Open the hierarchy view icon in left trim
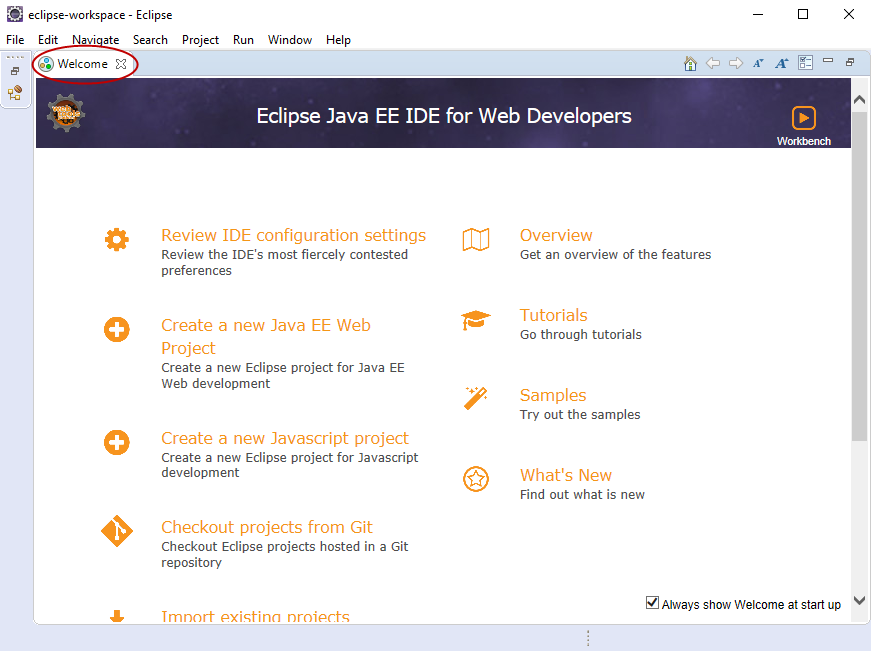 (x=15, y=92)
